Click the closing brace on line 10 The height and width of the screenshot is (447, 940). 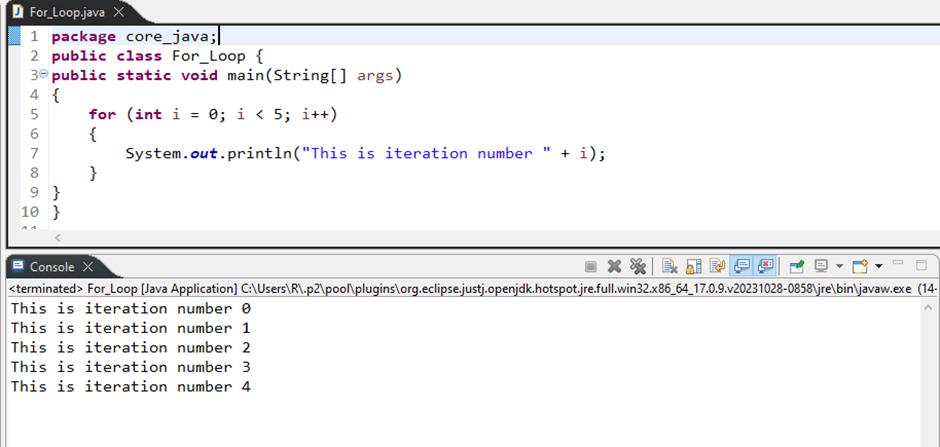(56, 212)
